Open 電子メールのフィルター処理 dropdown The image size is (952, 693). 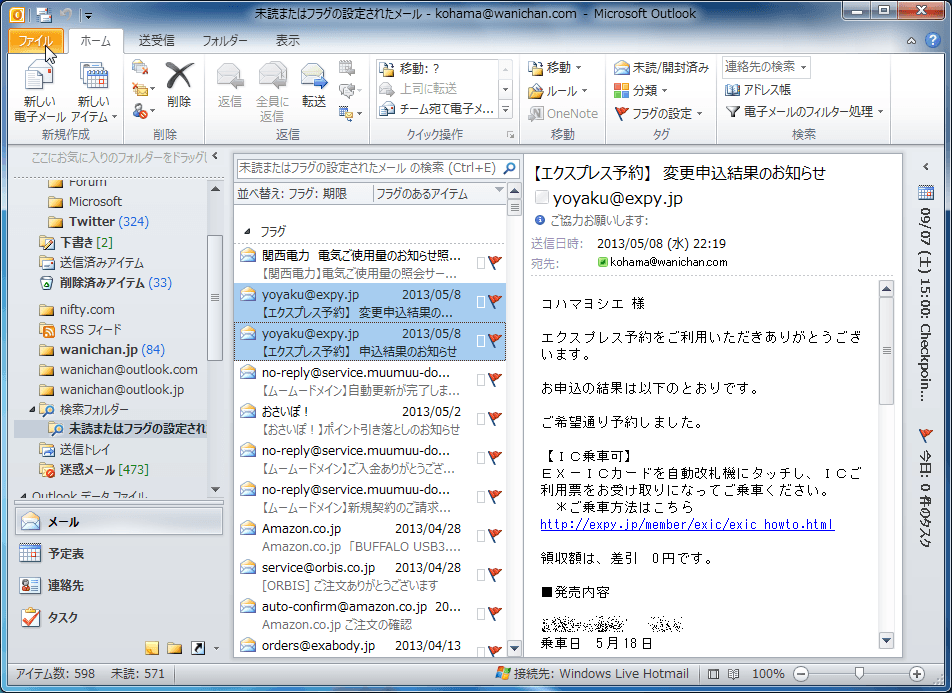pos(804,112)
